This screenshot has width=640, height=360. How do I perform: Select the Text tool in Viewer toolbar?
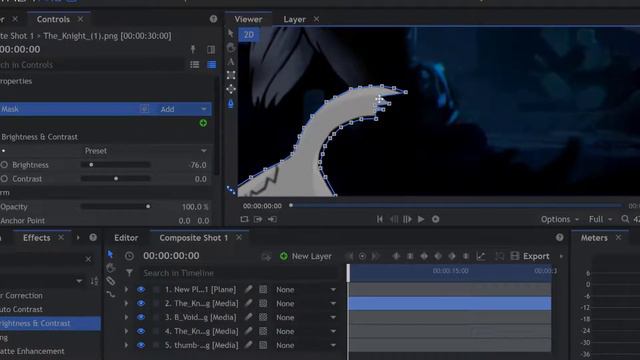[x=231, y=62]
